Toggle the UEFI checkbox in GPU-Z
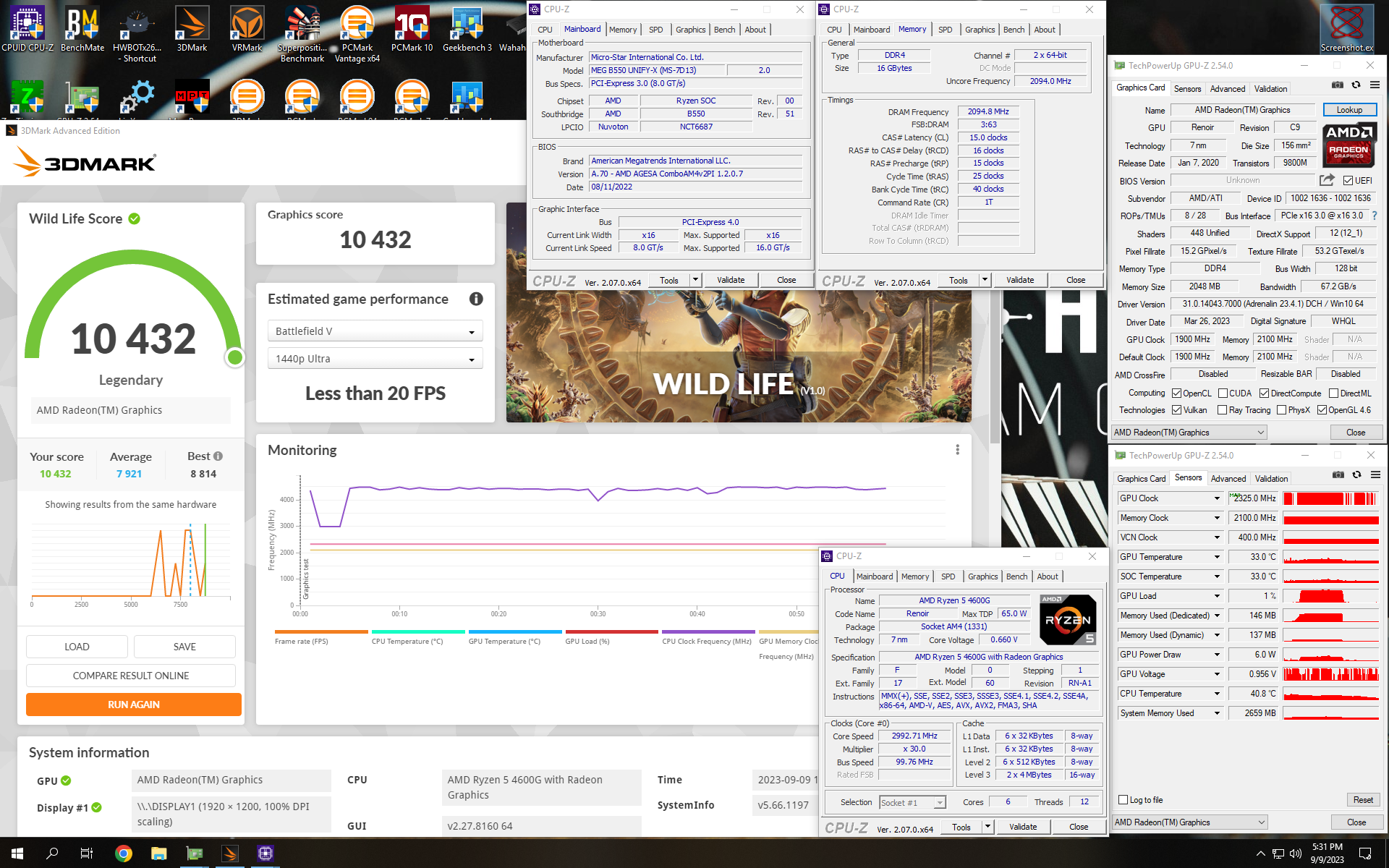This screenshot has height=868, width=1389. [1348, 181]
